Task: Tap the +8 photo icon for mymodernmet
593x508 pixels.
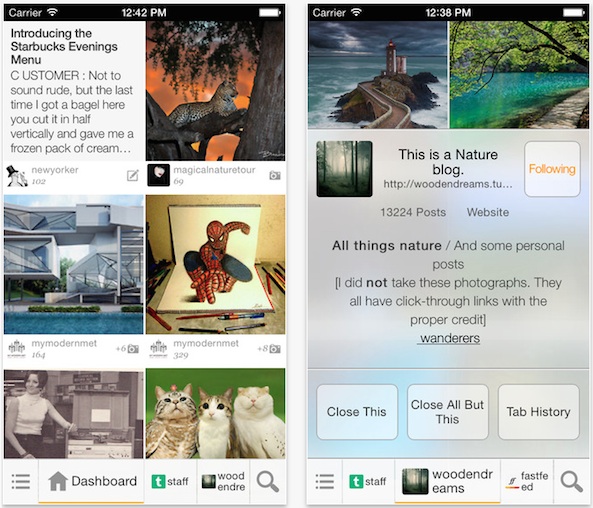Action: [269, 348]
